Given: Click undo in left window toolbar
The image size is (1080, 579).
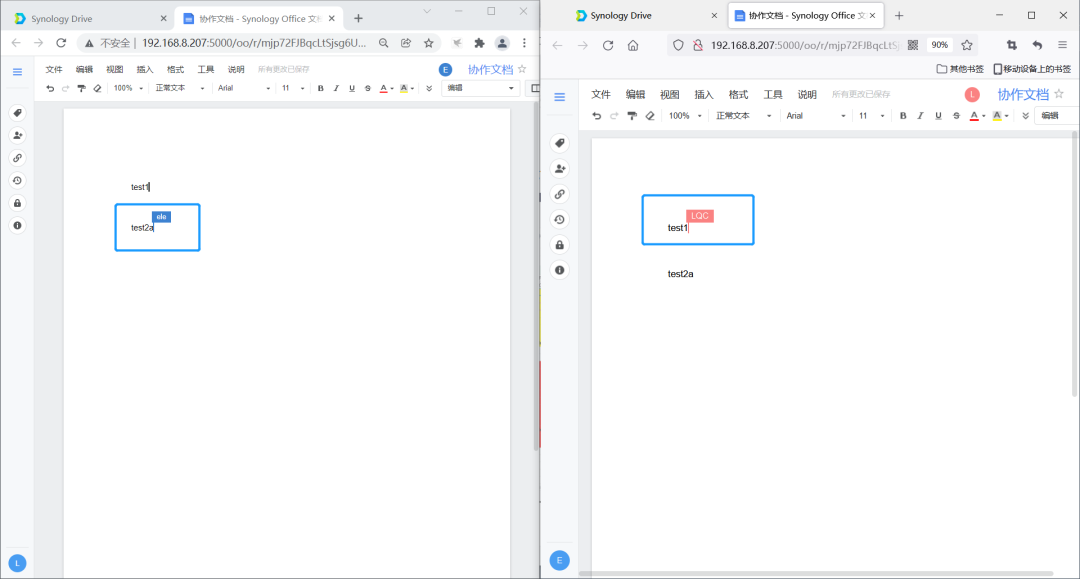Looking at the screenshot, I should tap(50, 88).
